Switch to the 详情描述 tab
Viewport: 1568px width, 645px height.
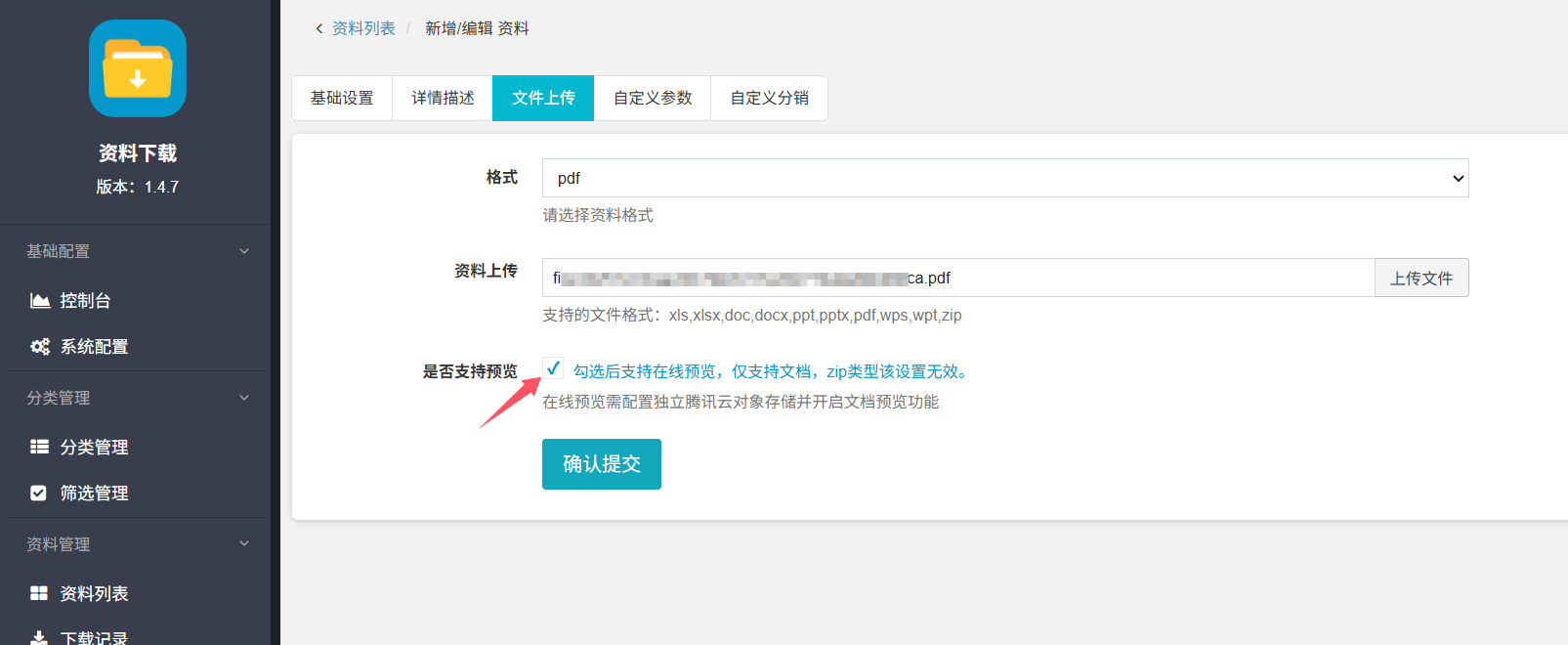(x=443, y=98)
